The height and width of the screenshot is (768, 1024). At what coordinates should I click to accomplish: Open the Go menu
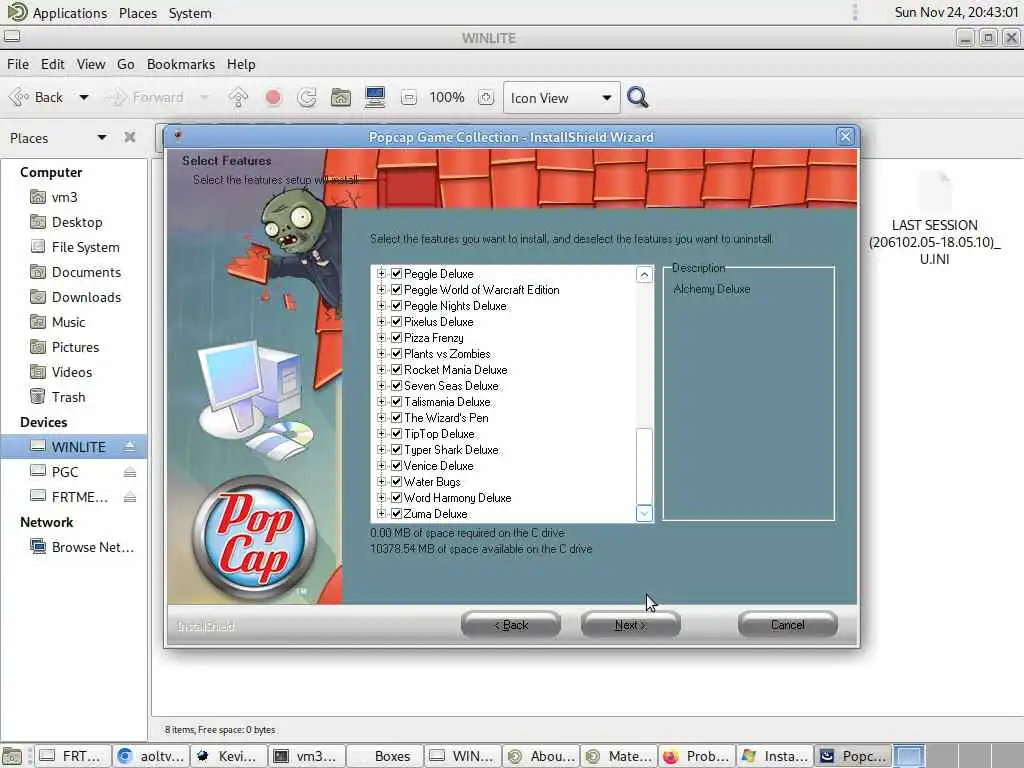click(125, 64)
